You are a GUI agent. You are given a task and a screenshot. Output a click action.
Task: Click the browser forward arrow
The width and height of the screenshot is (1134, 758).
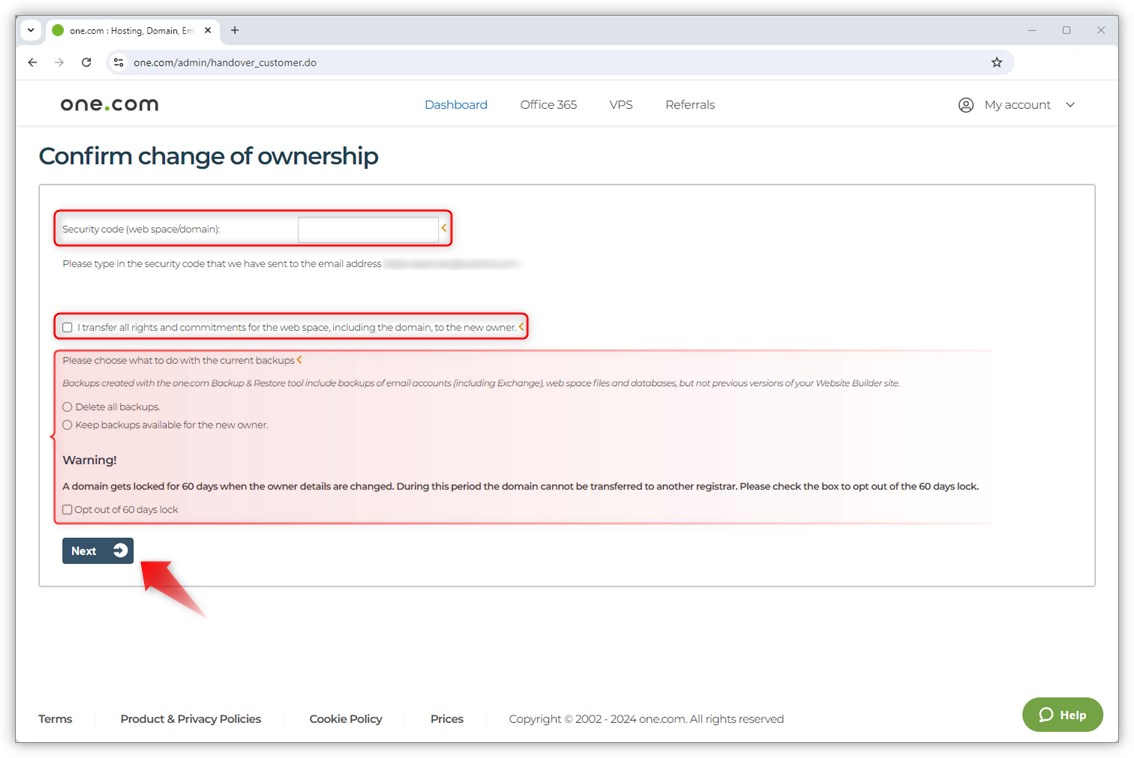click(59, 62)
